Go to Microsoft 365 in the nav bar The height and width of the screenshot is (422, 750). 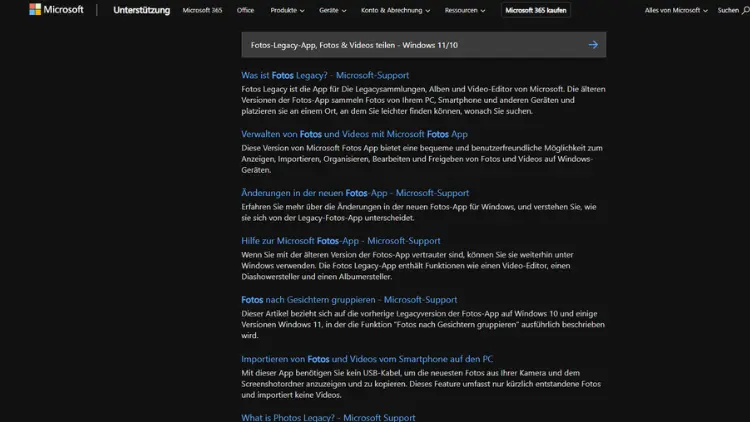(202, 10)
